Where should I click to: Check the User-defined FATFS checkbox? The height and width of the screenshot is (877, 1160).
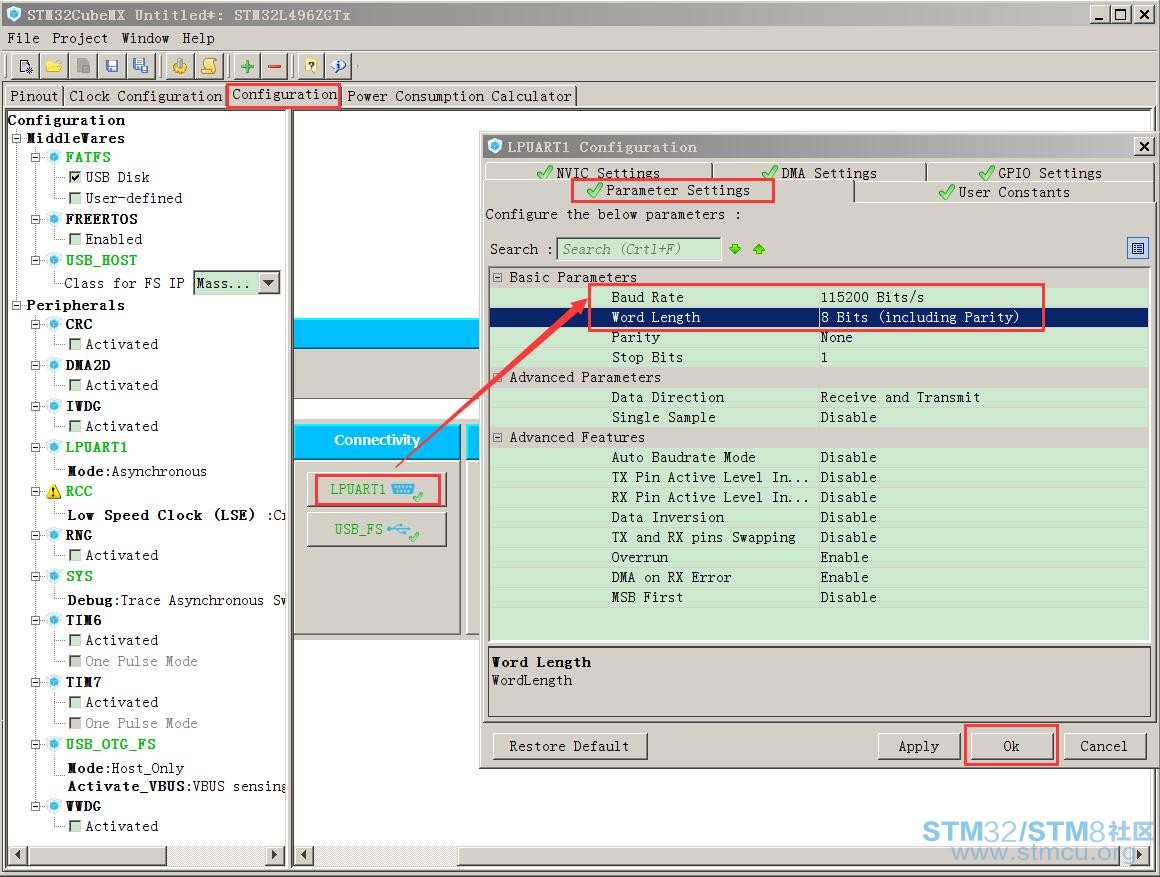[75, 198]
